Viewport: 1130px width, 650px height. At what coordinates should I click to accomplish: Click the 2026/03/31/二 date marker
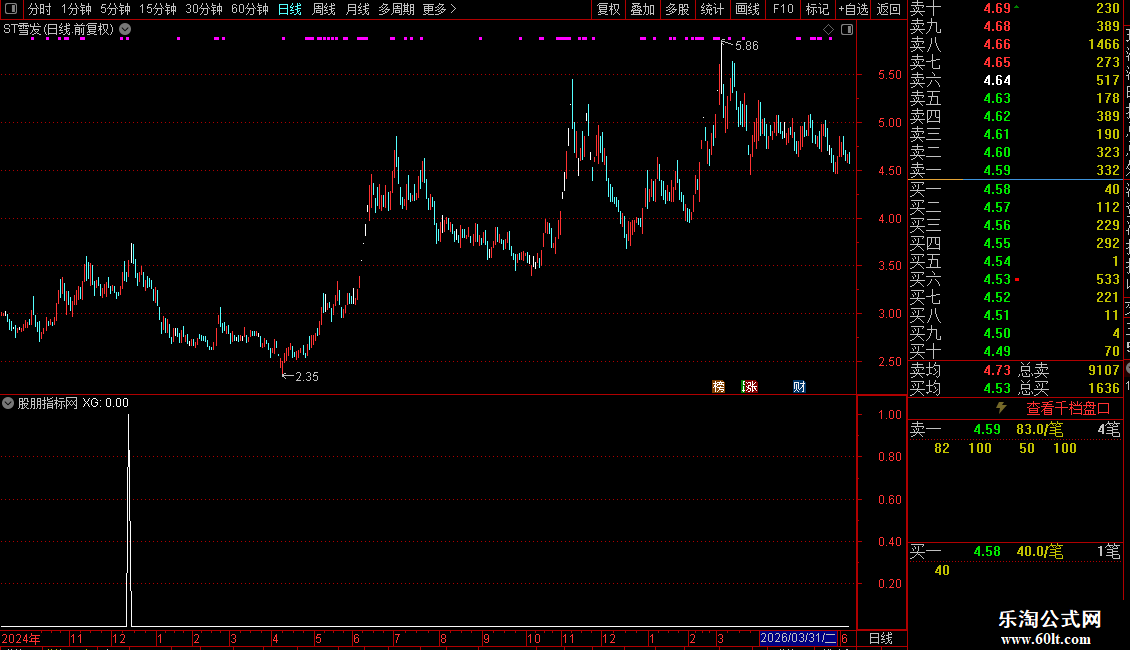pos(798,638)
